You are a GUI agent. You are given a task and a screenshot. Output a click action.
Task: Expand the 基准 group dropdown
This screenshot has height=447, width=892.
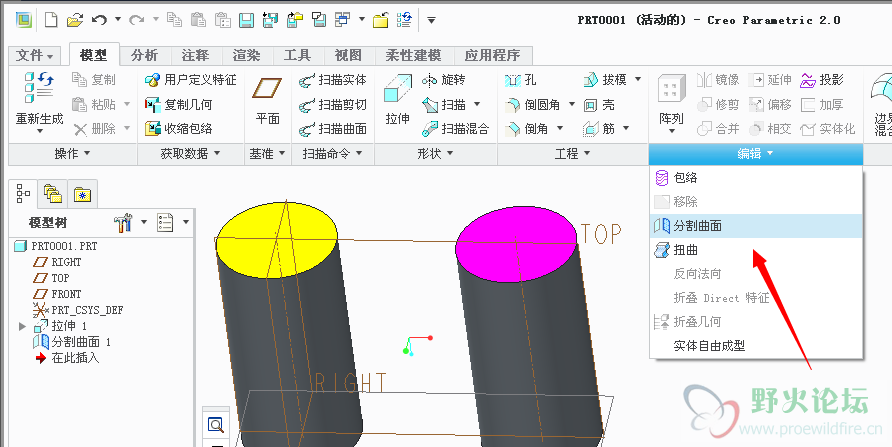[267, 154]
